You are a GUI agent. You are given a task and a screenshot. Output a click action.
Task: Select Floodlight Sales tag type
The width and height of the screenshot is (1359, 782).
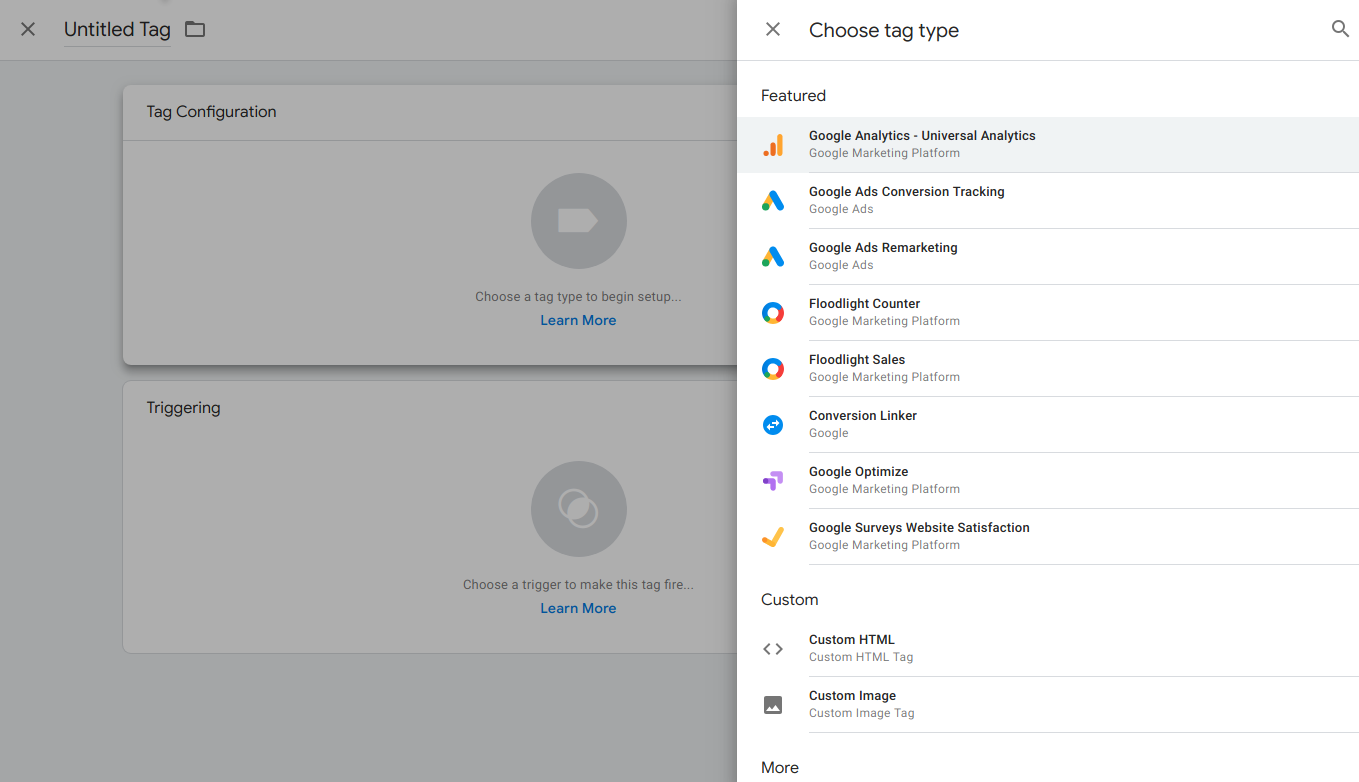tap(1048, 369)
